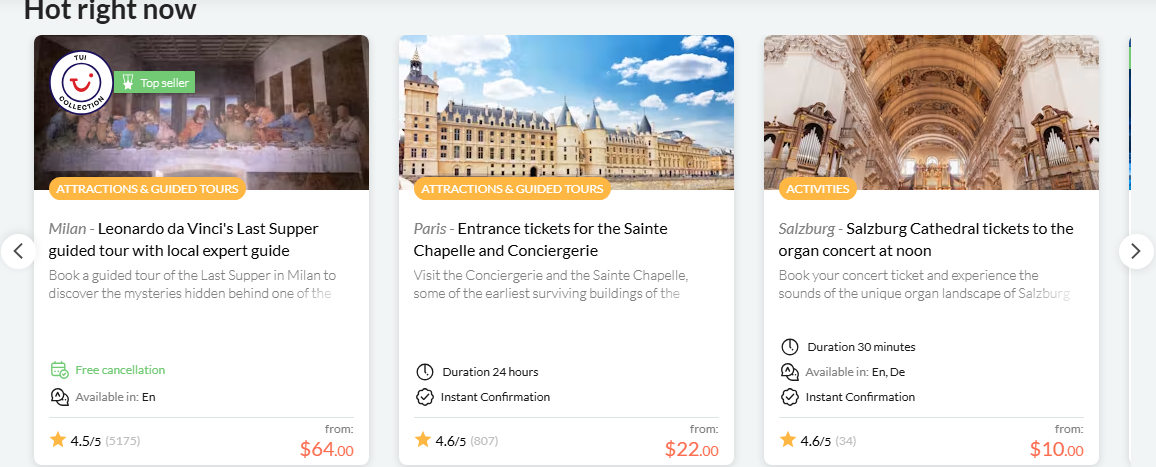Click the clock icon beside Duration 30 minutes

(789, 347)
